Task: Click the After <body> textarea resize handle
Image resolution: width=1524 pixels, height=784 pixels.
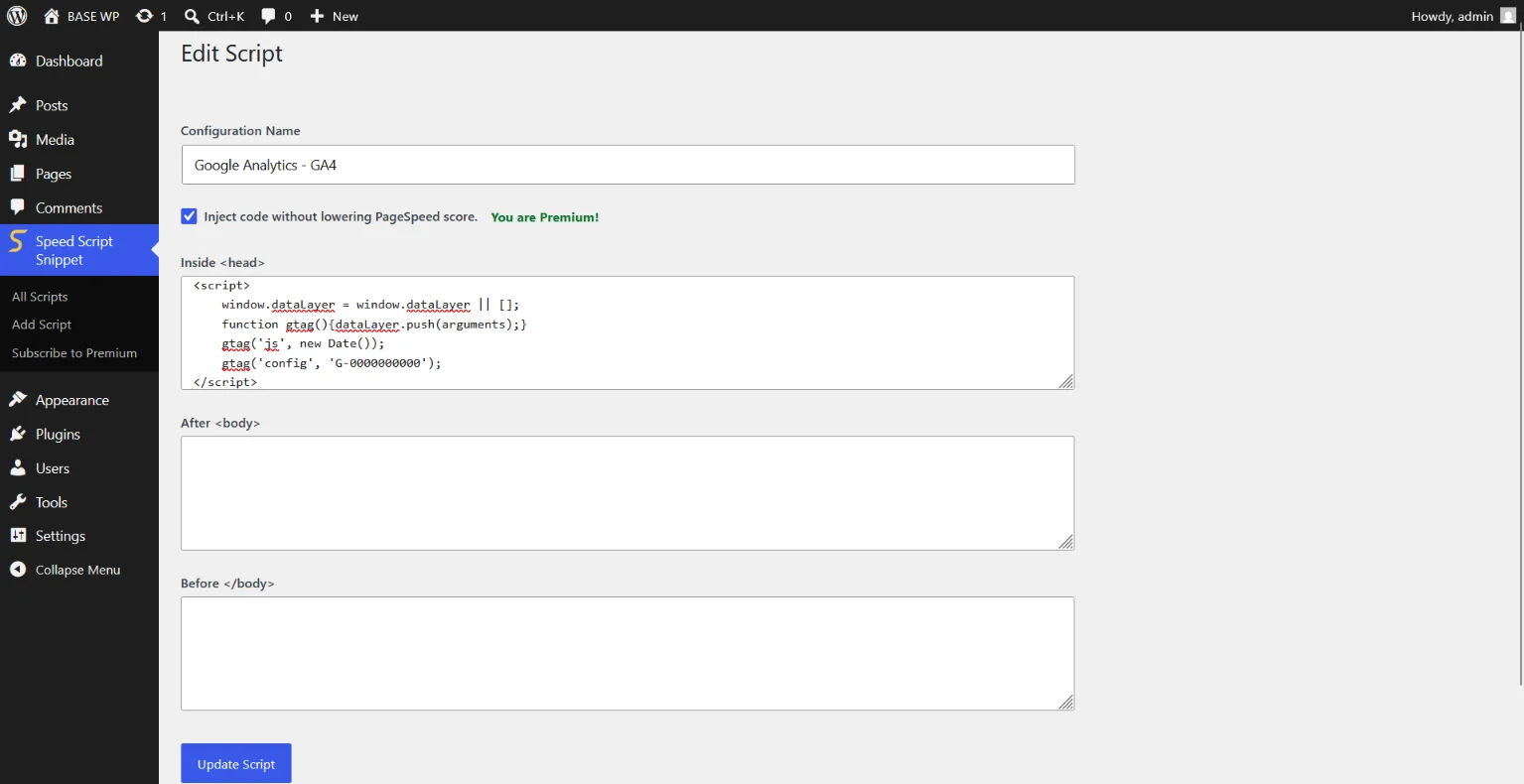Action: pyautogui.click(x=1066, y=542)
